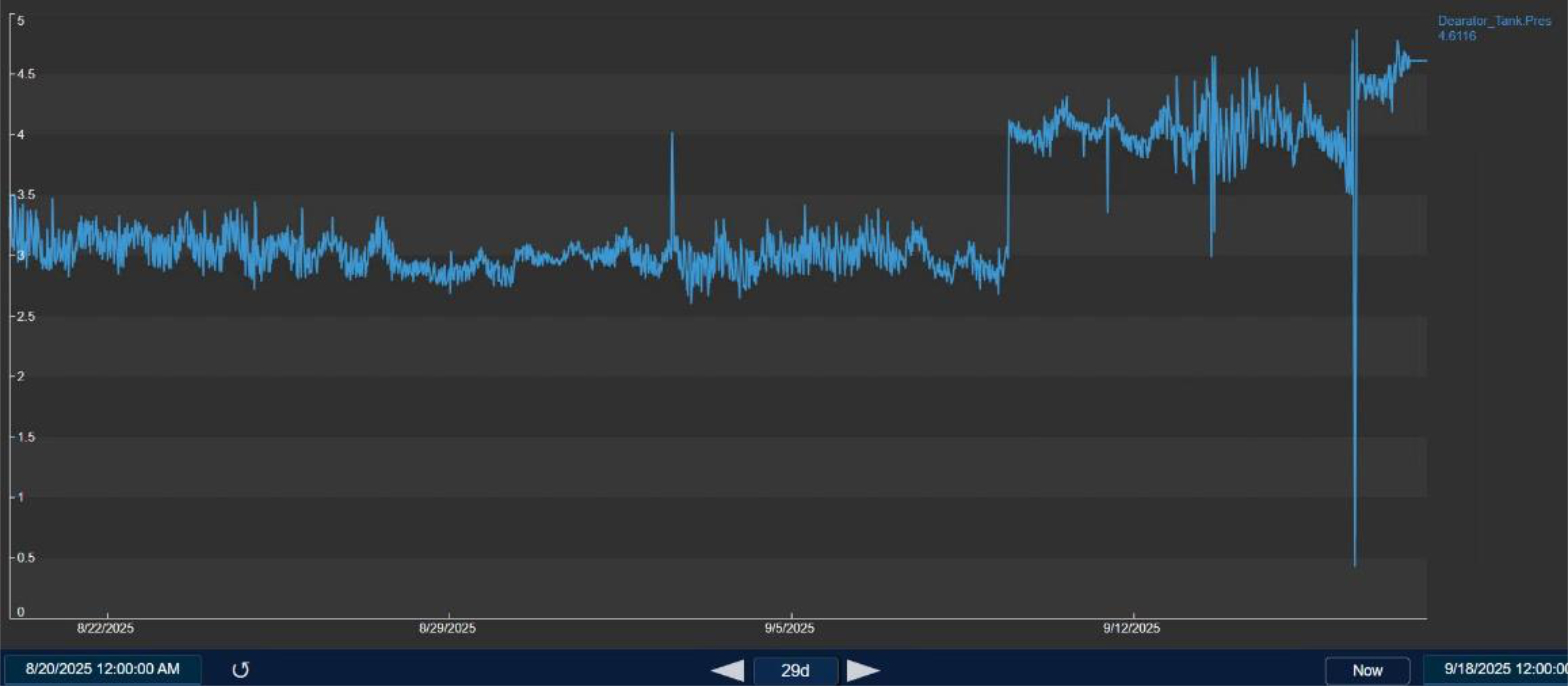Click the reset time range refresh icon
The width and height of the screenshot is (1568, 686).
click(240, 670)
